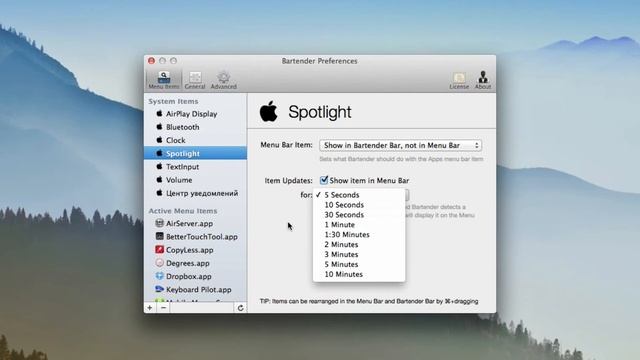The height and width of the screenshot is (360, 640).
Task: Open the Menu Bar Item dropdown
Action: pyautogui.click(x=400, y=145)
